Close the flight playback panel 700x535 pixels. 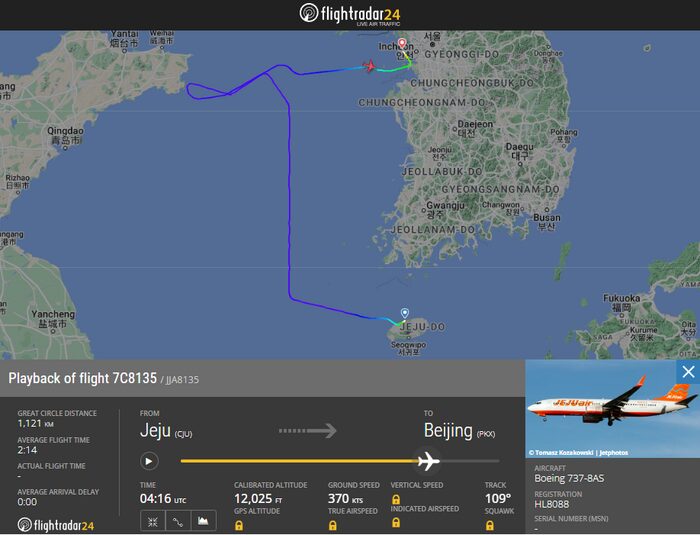(x=688, y=372)
